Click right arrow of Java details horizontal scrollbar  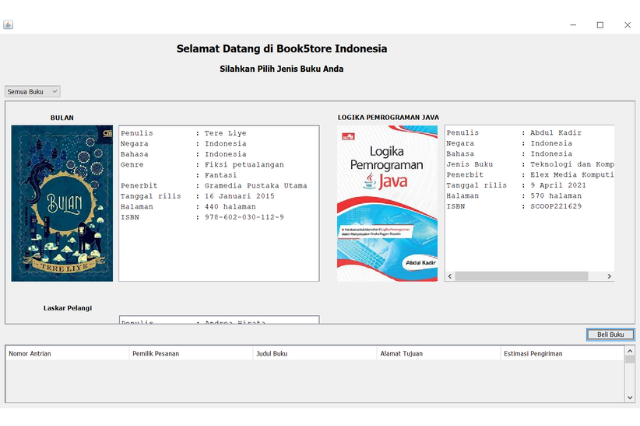coord(609,276)
